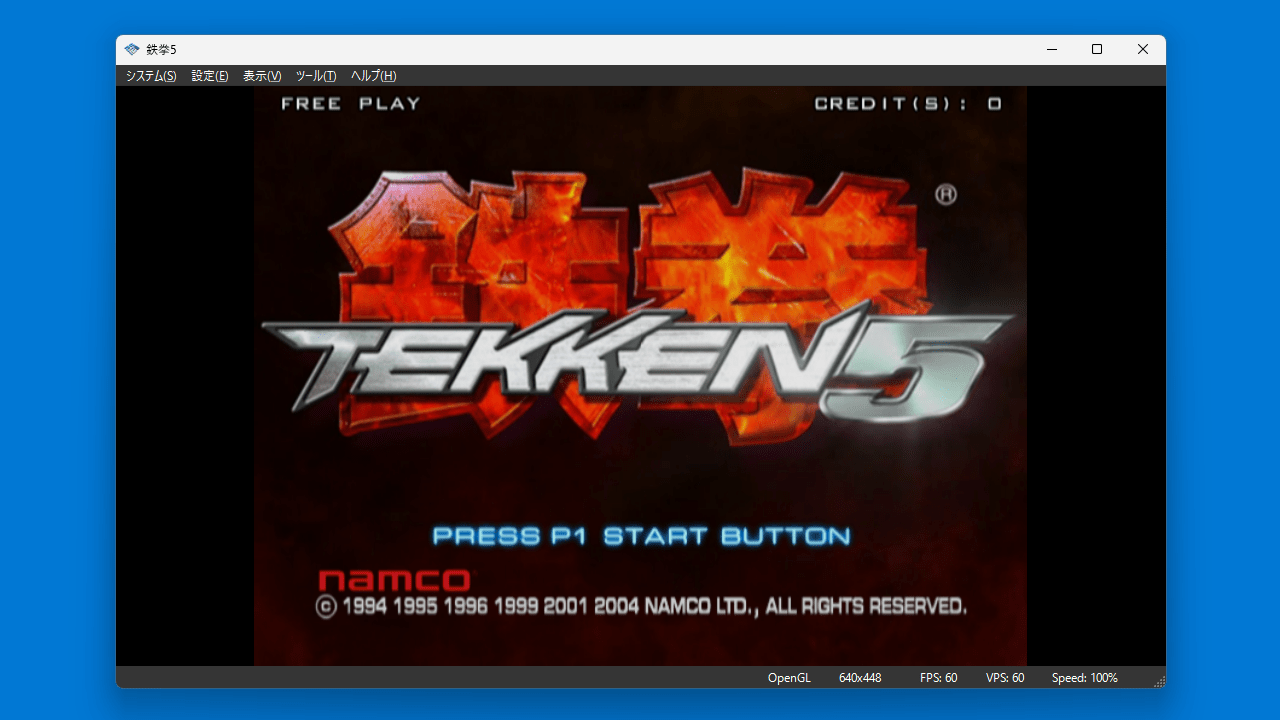1280x720 pixels.
Task: Click the FPS: 60 status entry
Action: click(938, 678)
